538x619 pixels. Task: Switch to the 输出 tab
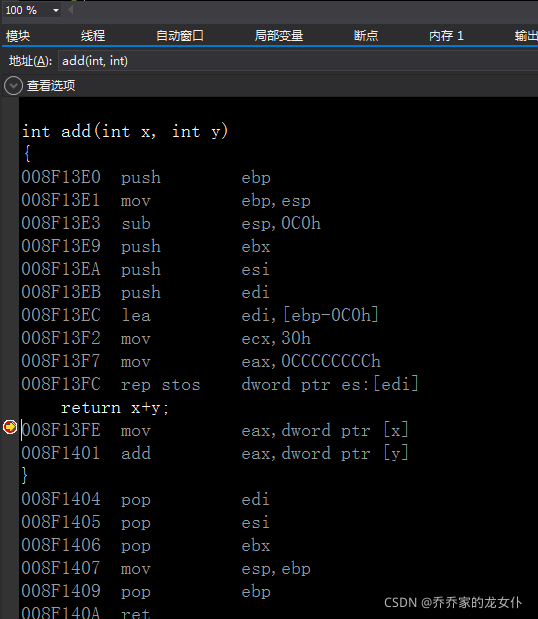point(526,36)
